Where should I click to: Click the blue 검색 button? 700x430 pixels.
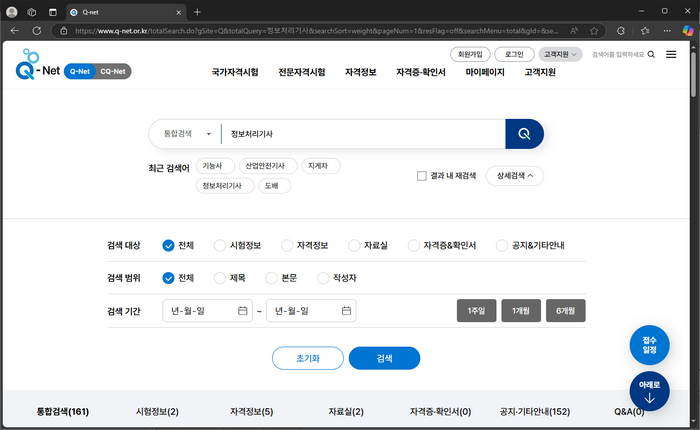pos(384,358)
